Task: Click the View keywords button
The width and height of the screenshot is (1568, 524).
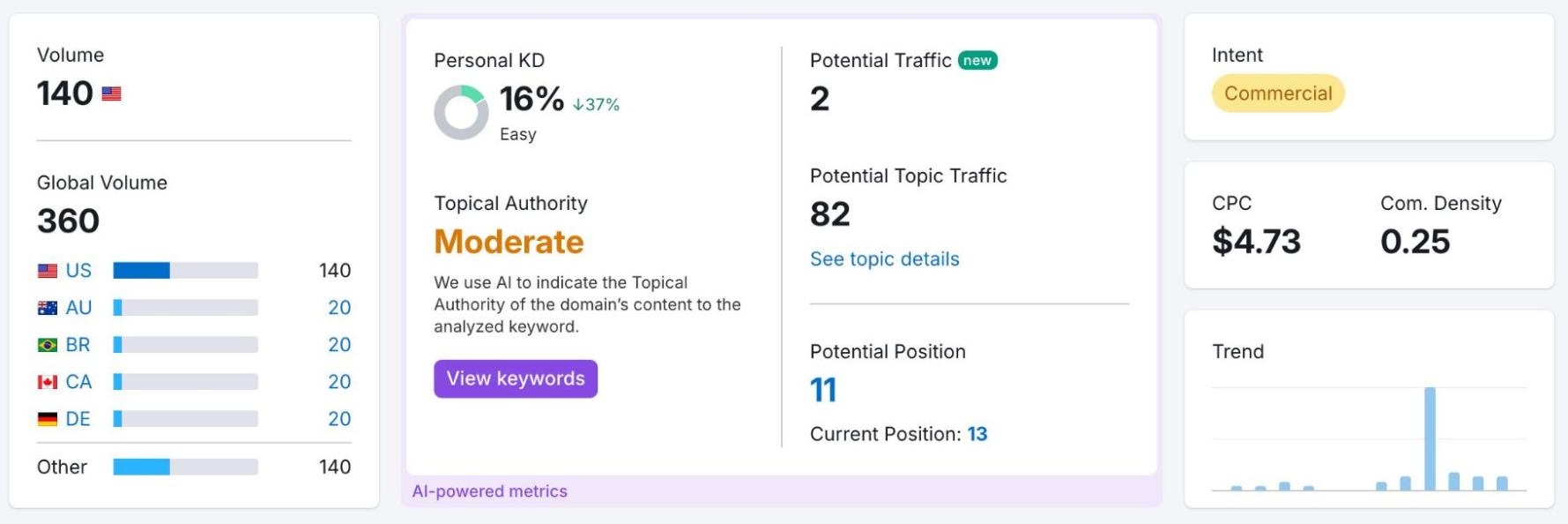Action: pyautogui.click(x=515, y=378)
